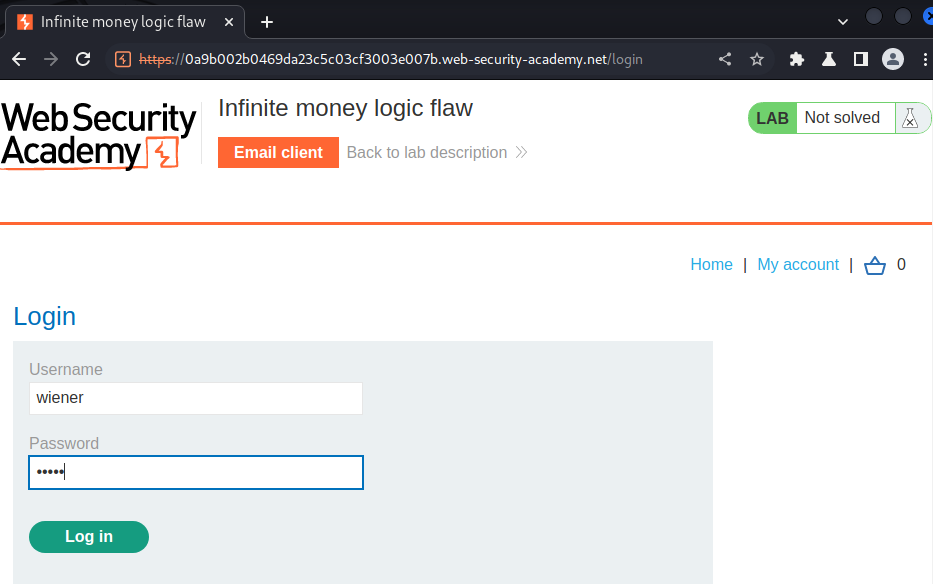Open the site security info icon
The image size is (933, 584).
click(123, 60)
